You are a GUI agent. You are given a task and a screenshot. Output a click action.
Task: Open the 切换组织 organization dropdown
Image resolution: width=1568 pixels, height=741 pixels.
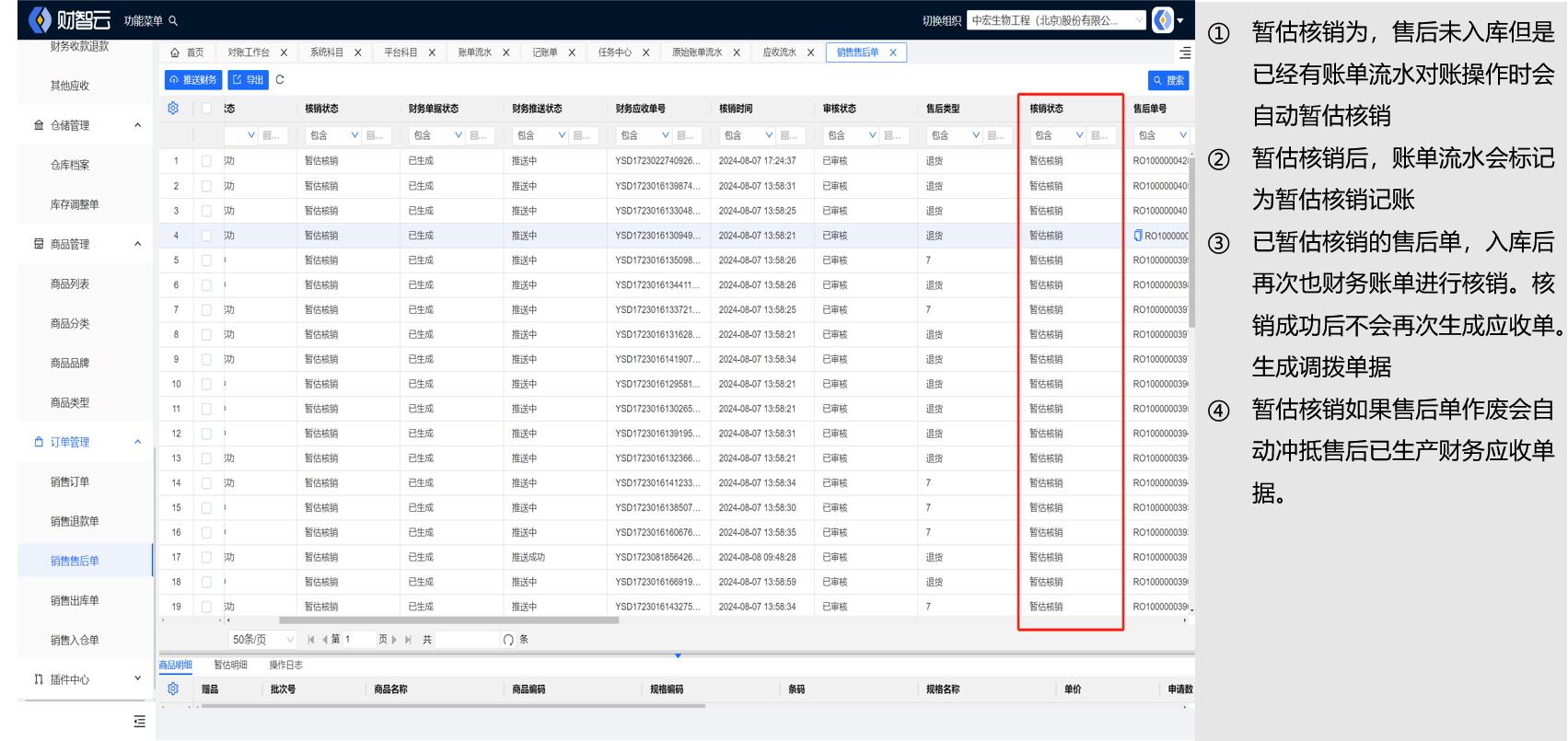[1056, 20]
